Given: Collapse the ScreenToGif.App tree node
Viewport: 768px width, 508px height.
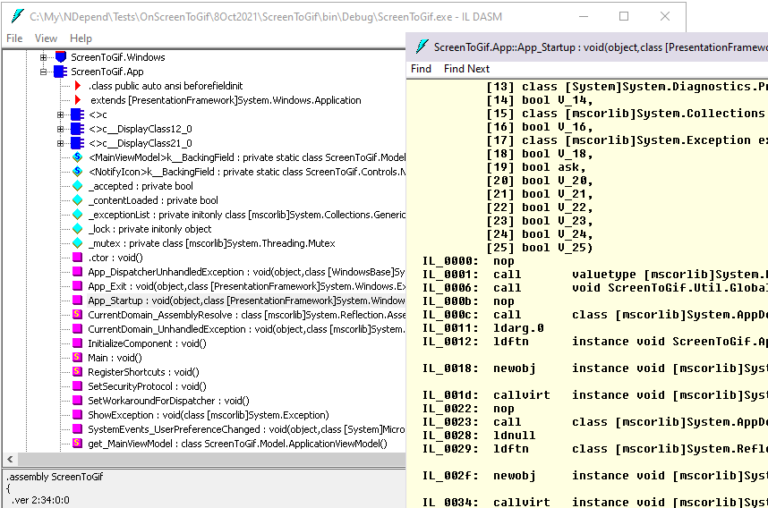Looking at the screenshot, I should click(x=44, y=72).
